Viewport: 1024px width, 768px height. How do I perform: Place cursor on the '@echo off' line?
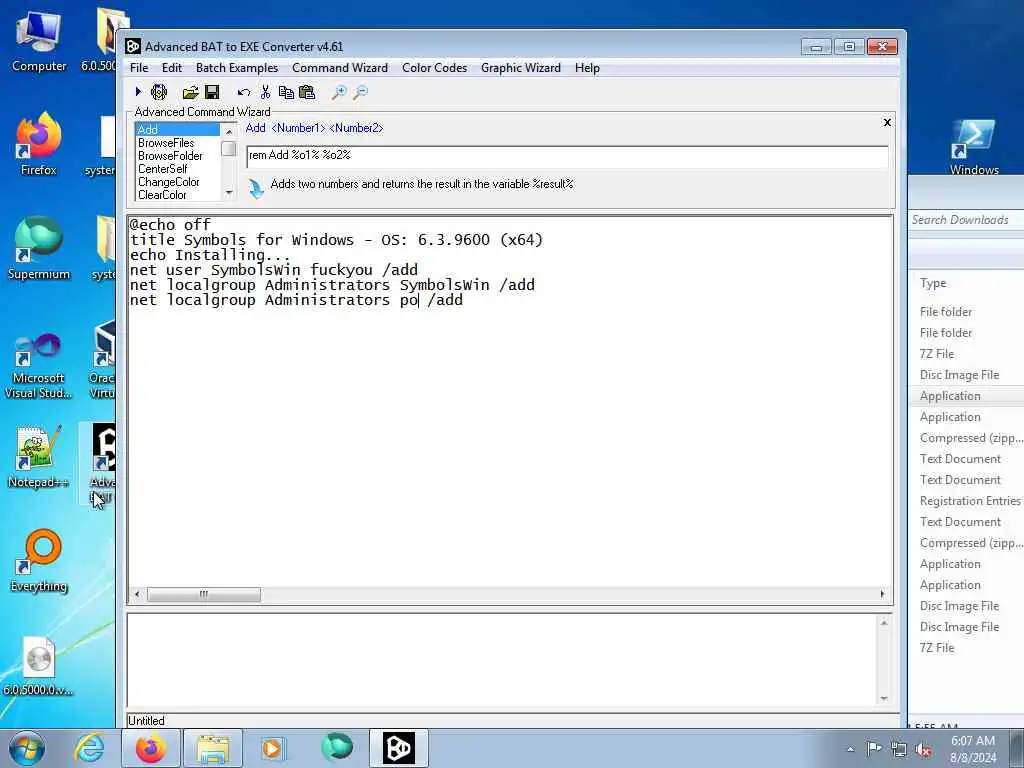coord(170,224)
